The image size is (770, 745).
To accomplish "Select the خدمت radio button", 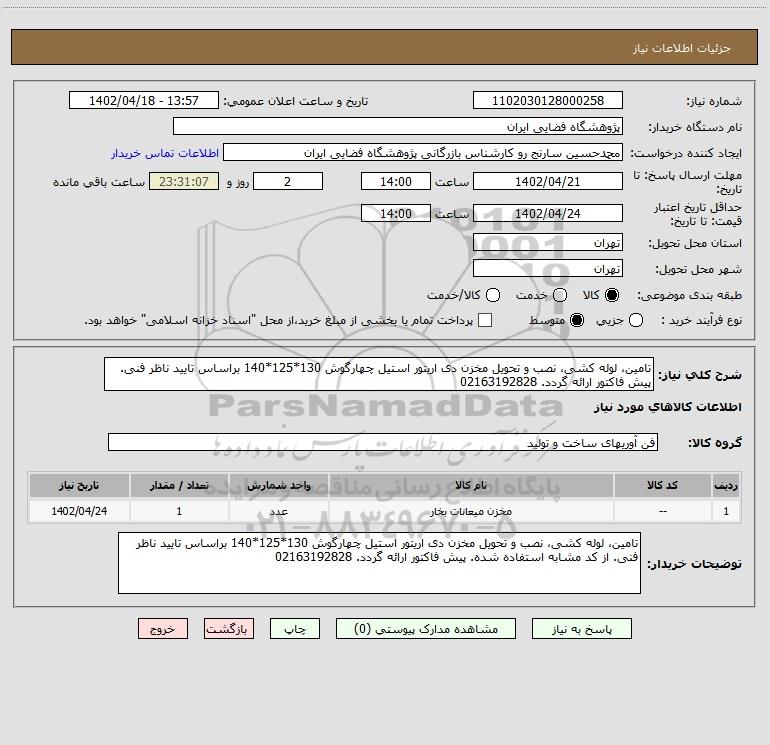I will point(560,295).
